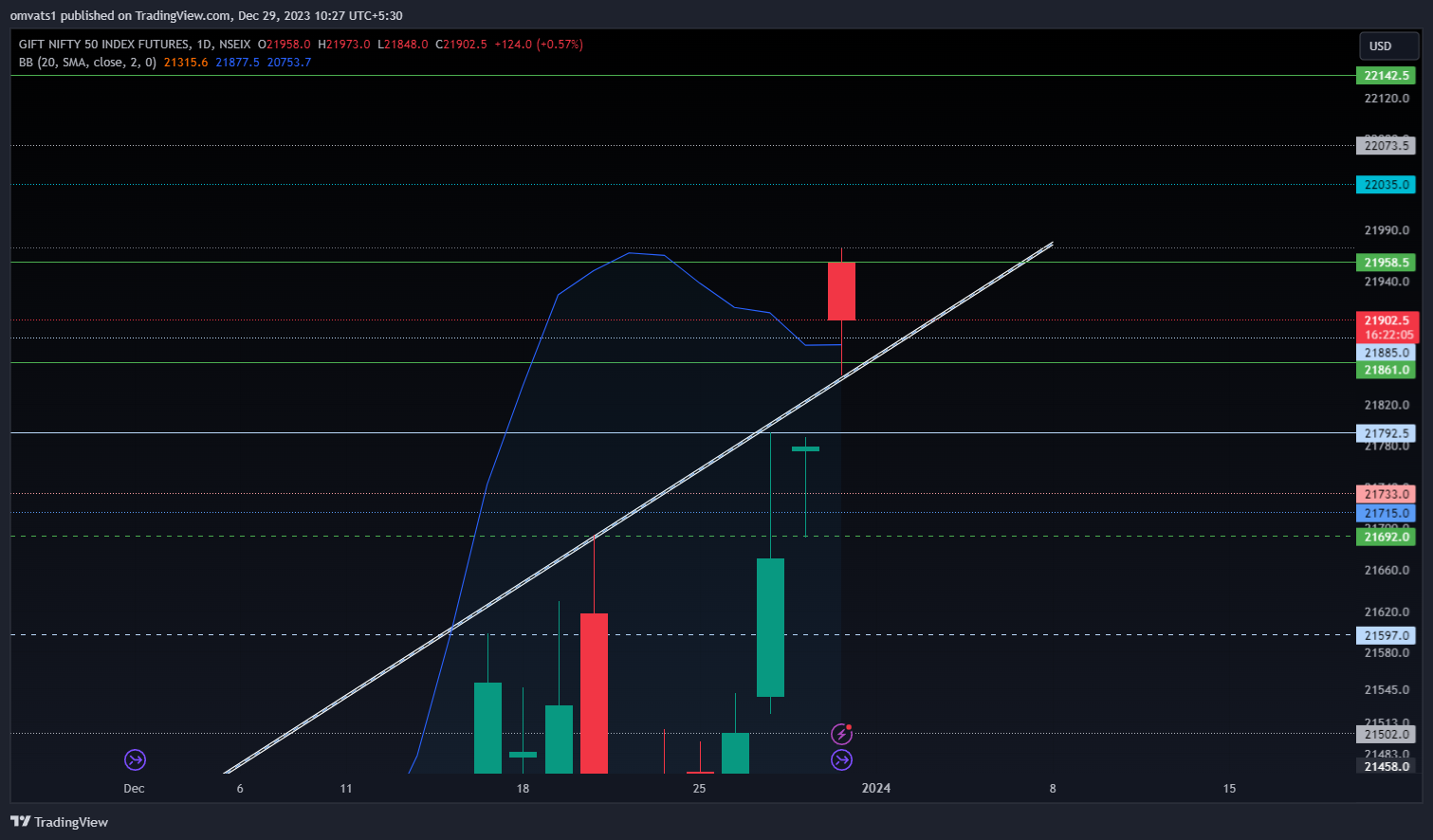1433x840 pixels.
Task: Select the 21692.0 green price label
Action: pos(1386,537)
